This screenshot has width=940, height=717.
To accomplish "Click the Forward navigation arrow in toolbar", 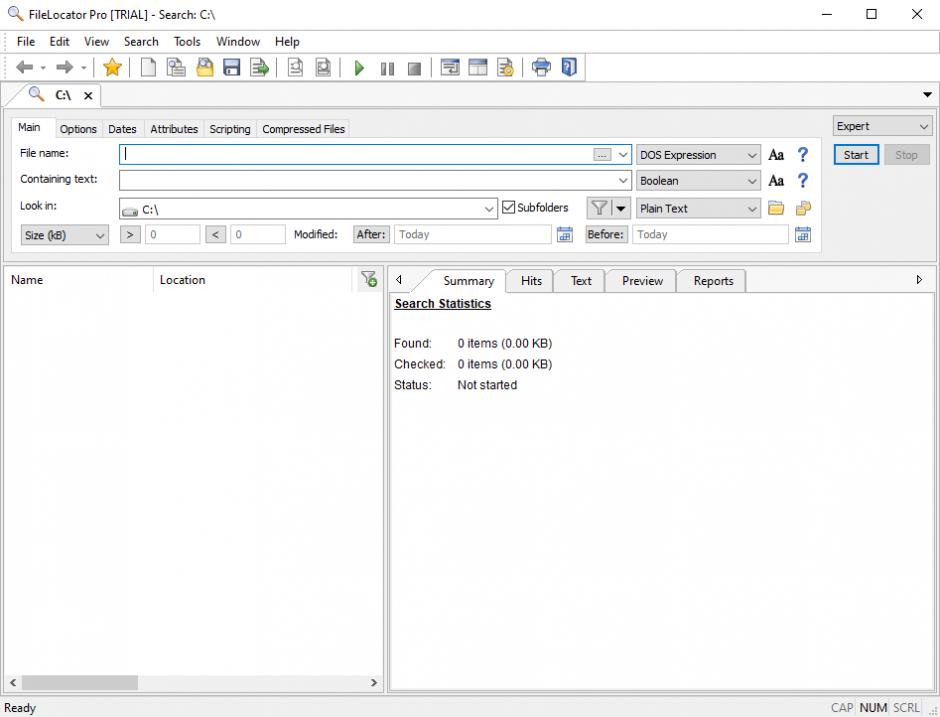I will click(64, 67).
